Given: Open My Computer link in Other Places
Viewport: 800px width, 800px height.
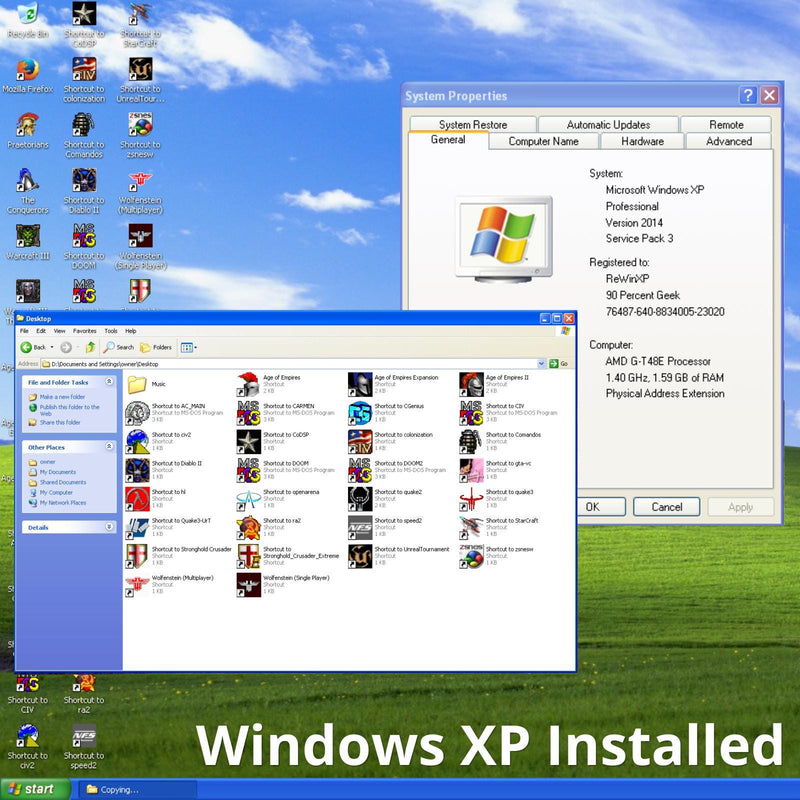Looking at the screenshot, I should [56, 492].
